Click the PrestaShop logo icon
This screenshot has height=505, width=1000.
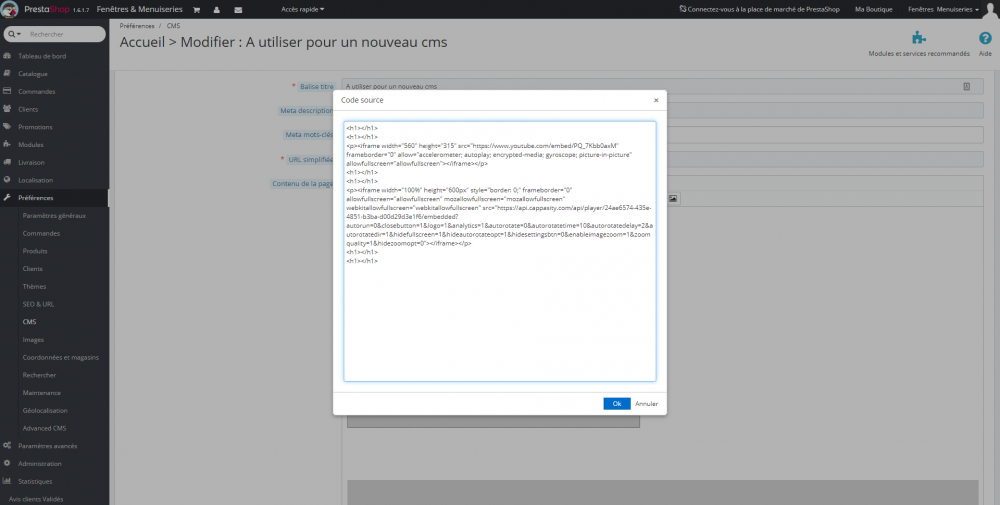tap(10, 10)
